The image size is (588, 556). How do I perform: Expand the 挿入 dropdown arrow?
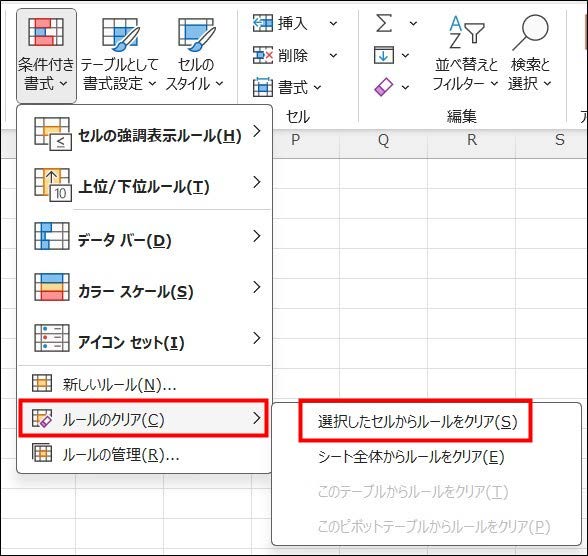pyautogui.click(x=333, y=24)
